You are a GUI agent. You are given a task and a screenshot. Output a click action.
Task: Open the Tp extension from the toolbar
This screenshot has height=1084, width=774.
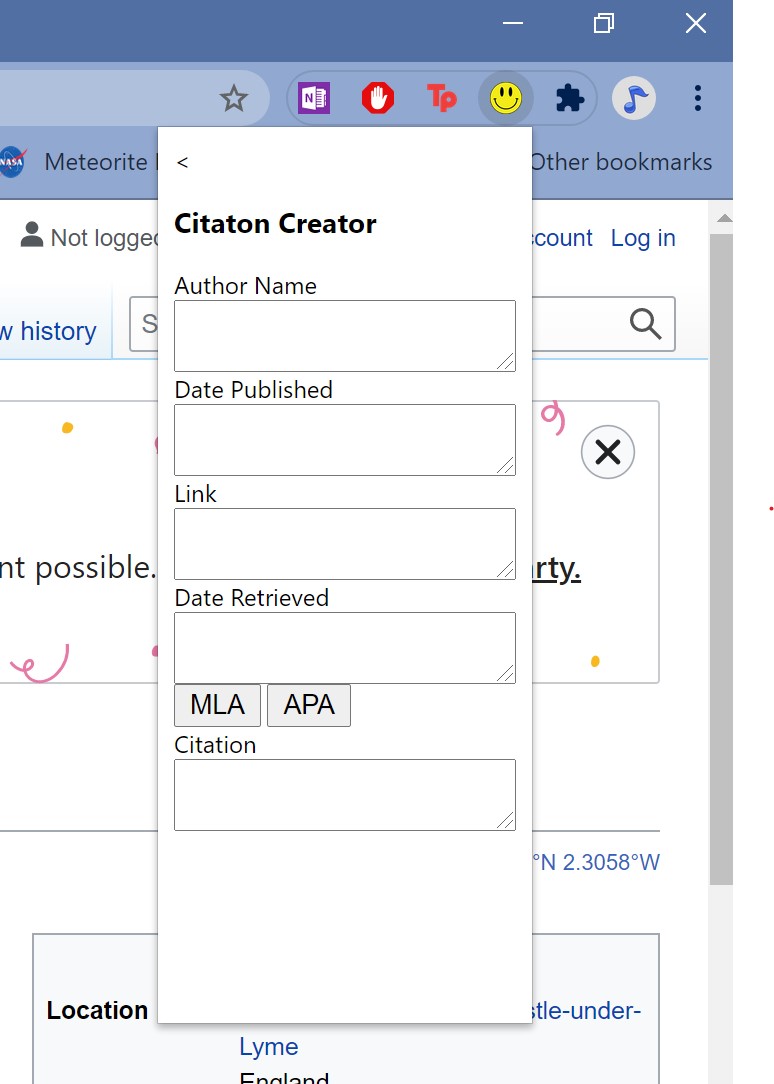(442, 98)
